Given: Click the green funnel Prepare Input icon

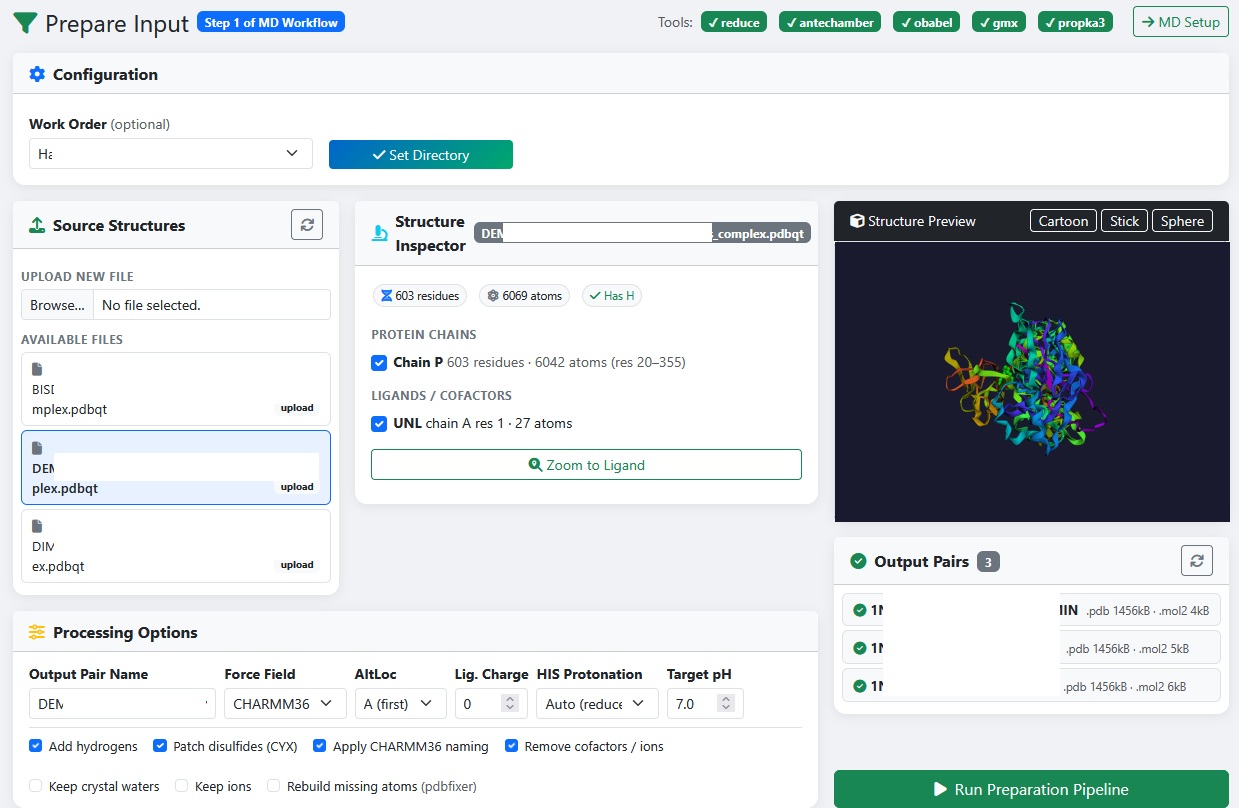Looking at the screenshot, I should click(x=25, y=23).
